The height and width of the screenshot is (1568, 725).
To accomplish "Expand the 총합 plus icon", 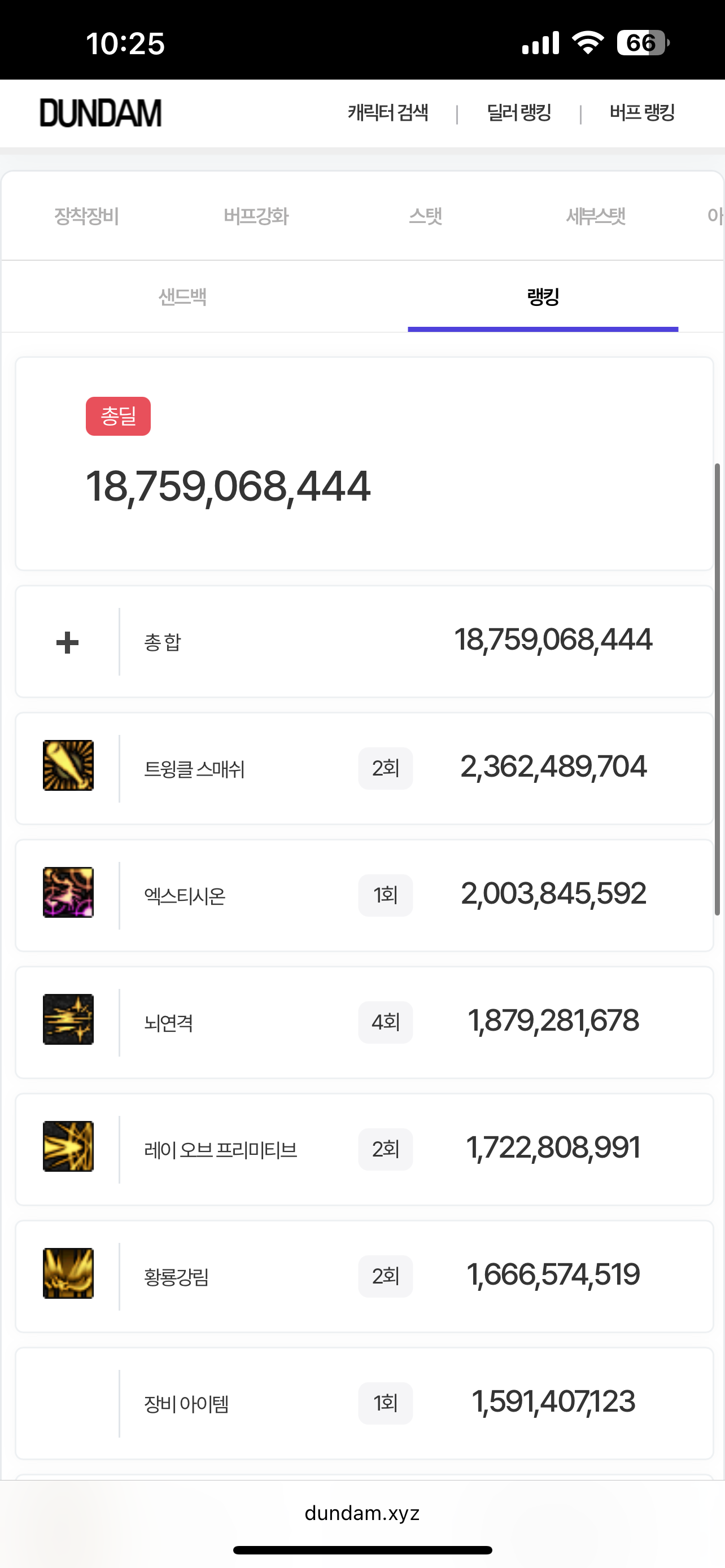I will point(68,642).
